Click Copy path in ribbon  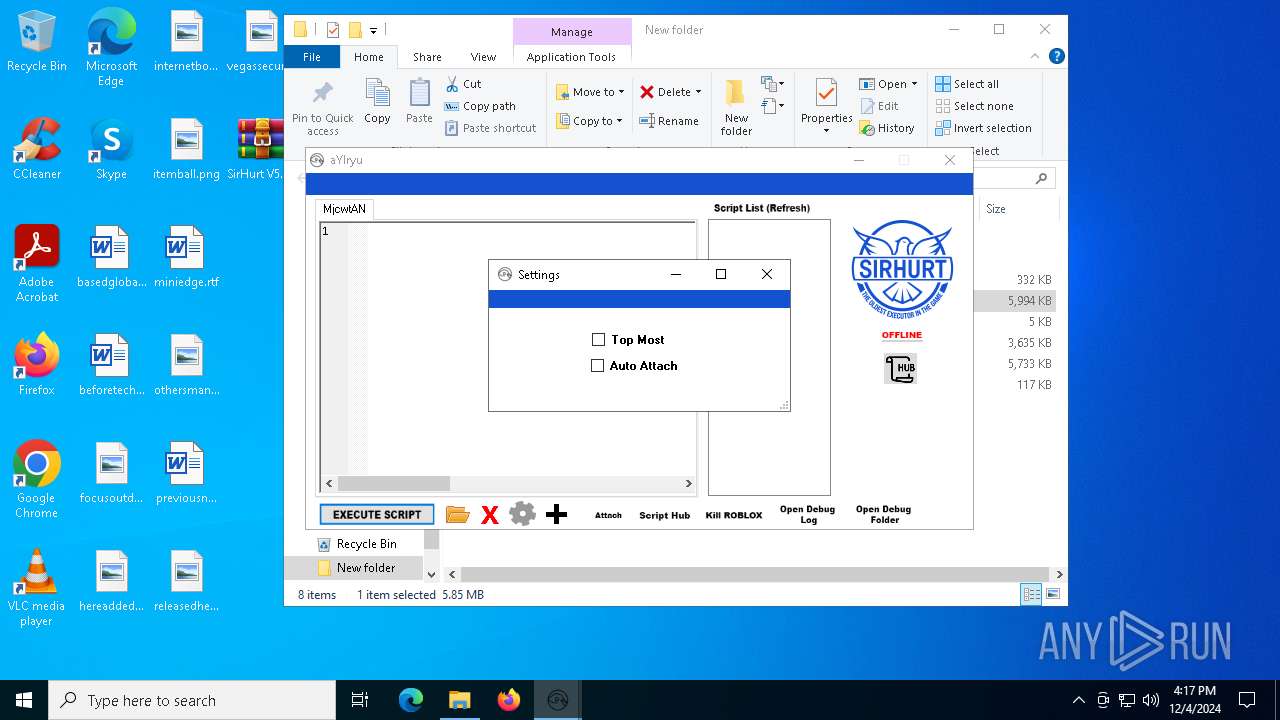point(480,106)
